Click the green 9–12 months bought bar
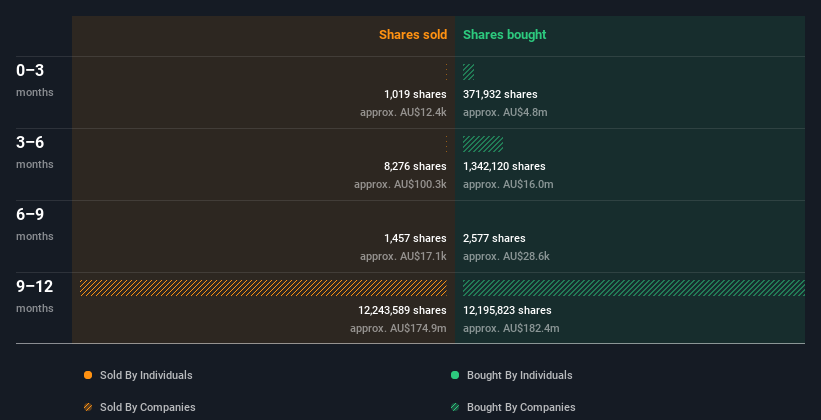The height and width of the screenshot is (420, 821). coord(634,288)
